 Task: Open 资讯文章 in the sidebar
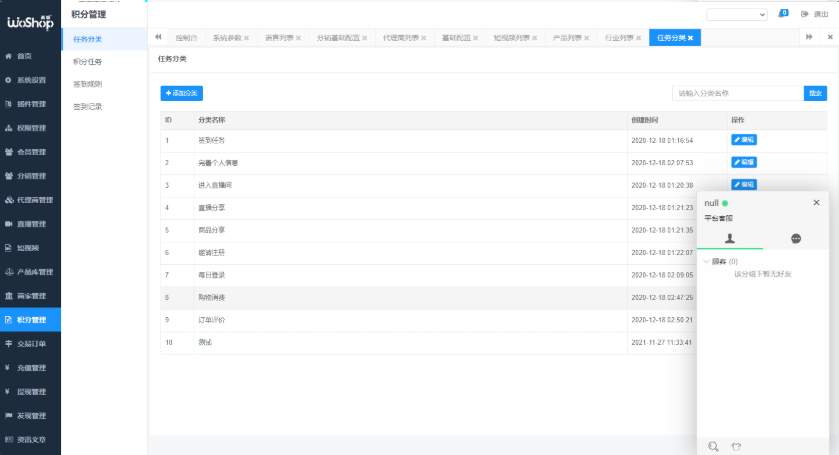click(x=30, y=440)
